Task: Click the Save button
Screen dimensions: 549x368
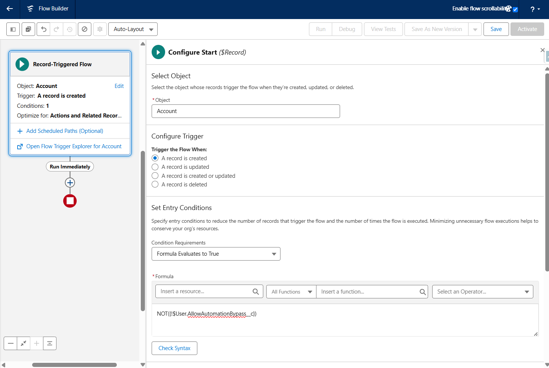Action: click(496, 29)
